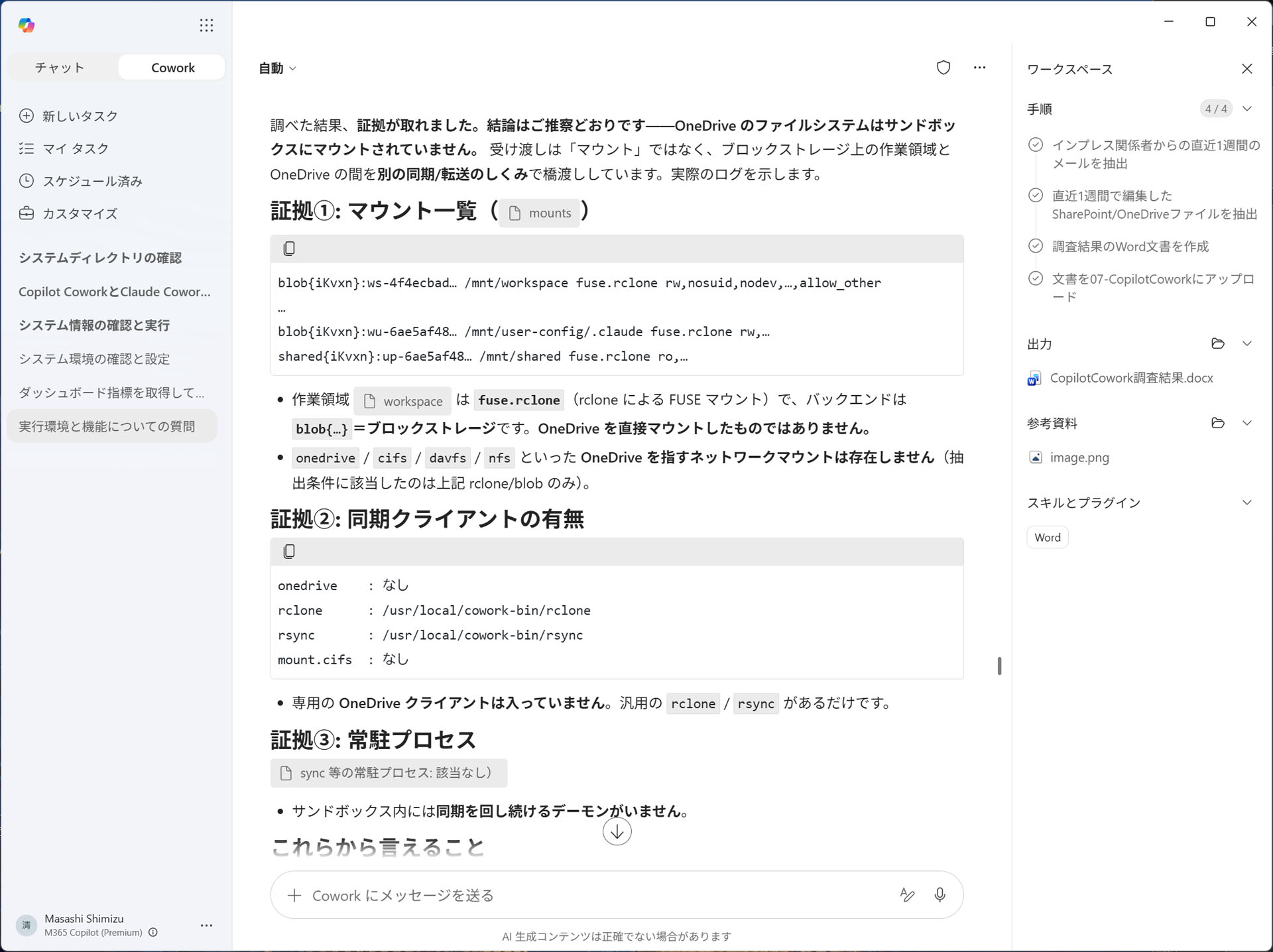Click the 4 / 4 steps badge
1273x952 pixels.
(x=1216, y=109)
